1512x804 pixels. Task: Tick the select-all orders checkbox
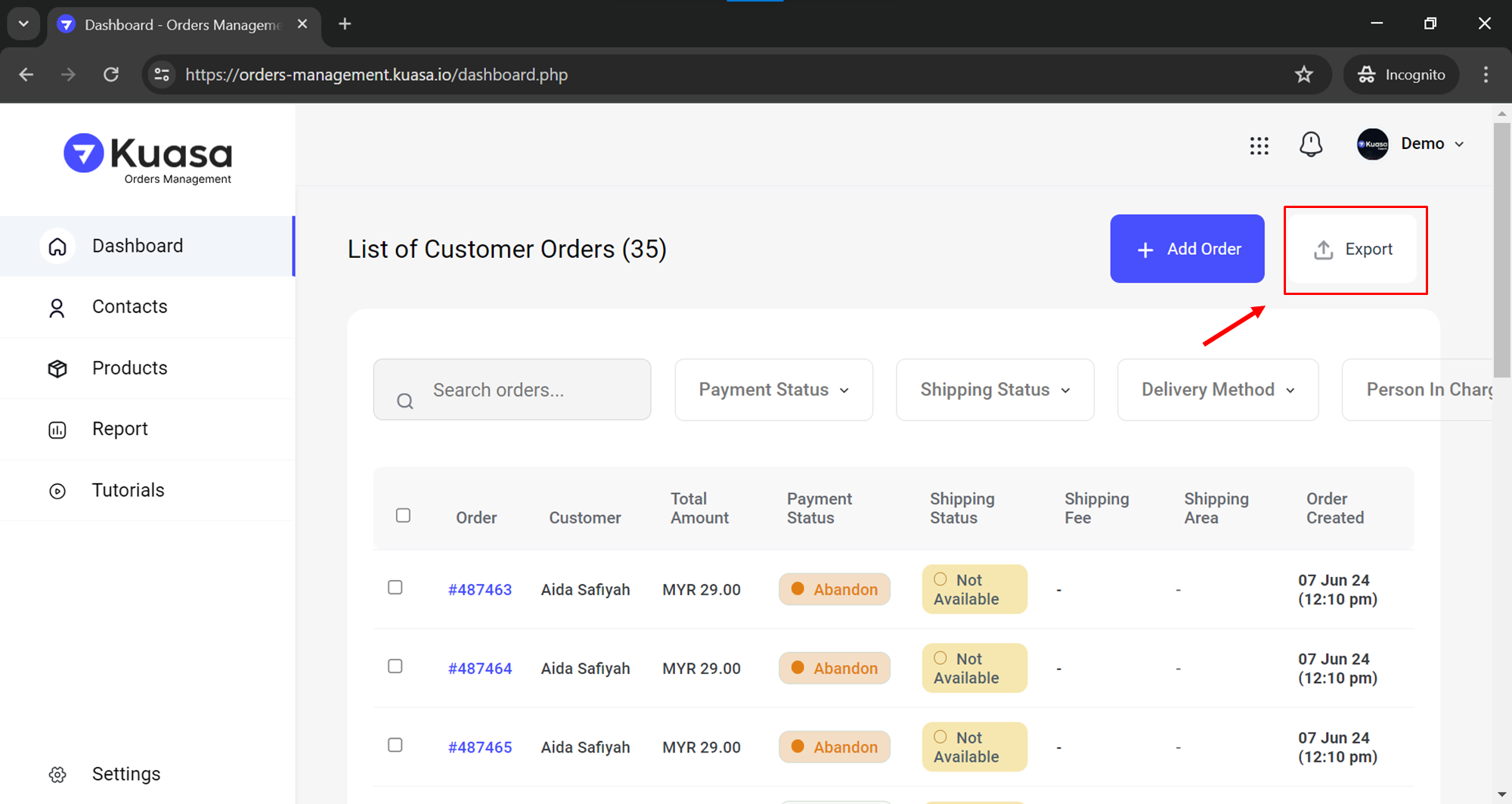403,515
